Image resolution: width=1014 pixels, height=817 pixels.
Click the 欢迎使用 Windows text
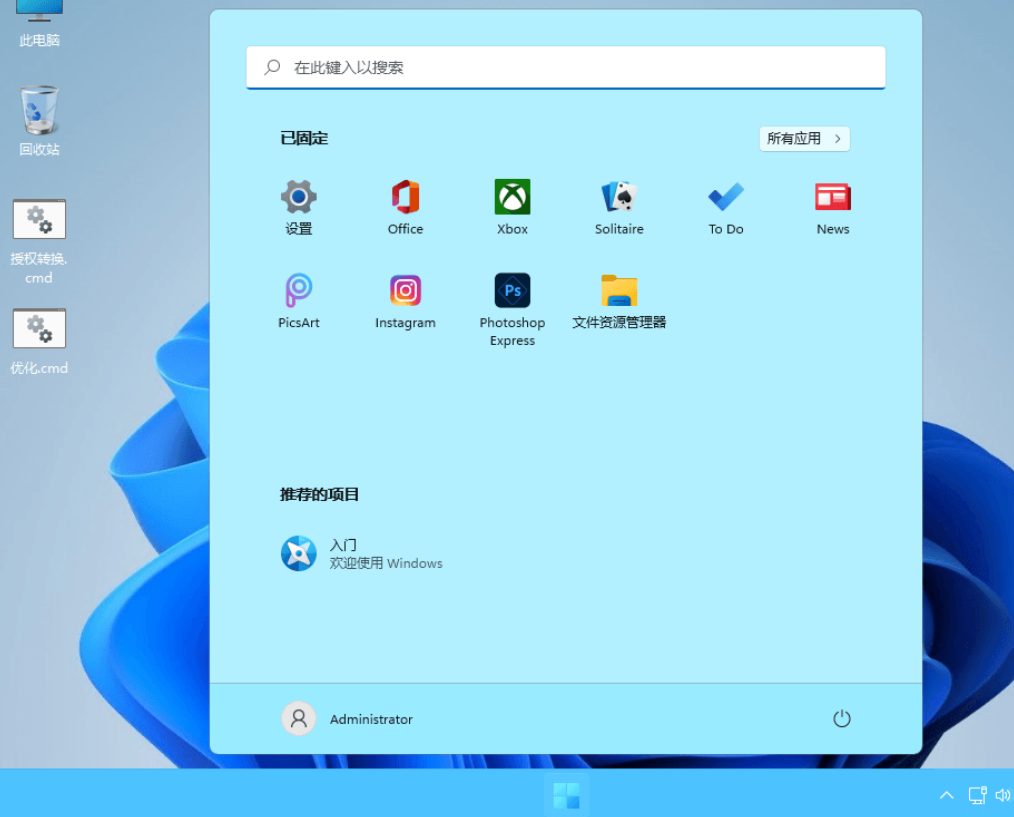tap(386, 563)
